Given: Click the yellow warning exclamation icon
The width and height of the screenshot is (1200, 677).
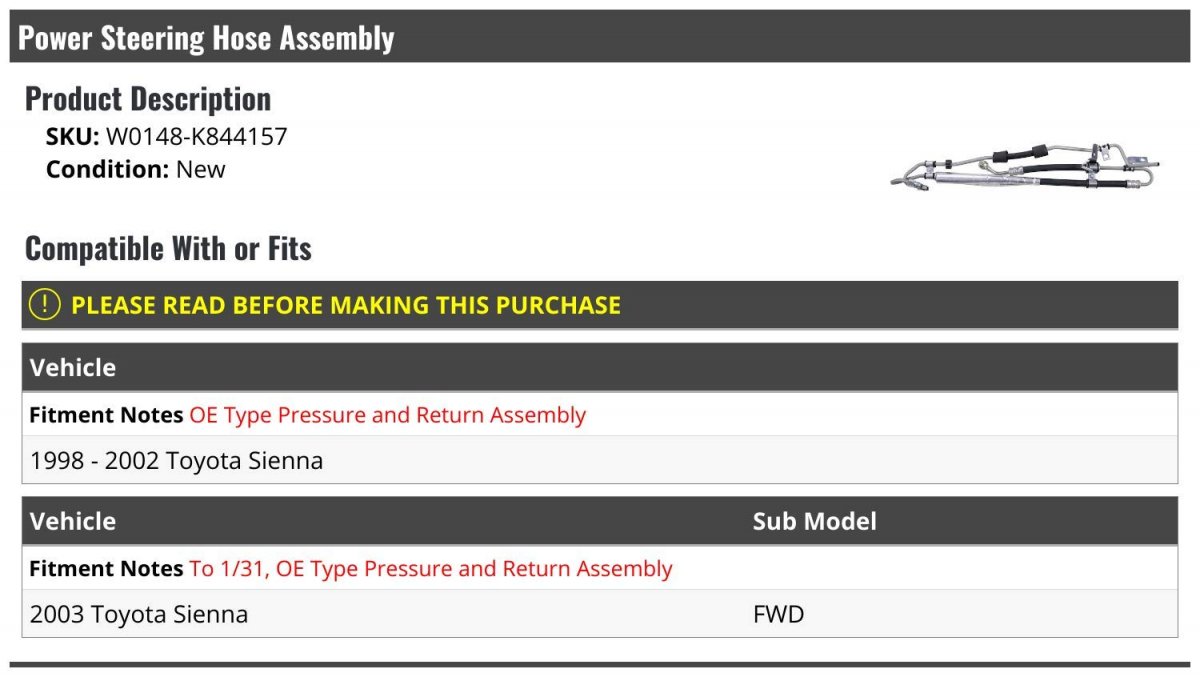Looking at the screenshot, I should (x=45, y=305).
